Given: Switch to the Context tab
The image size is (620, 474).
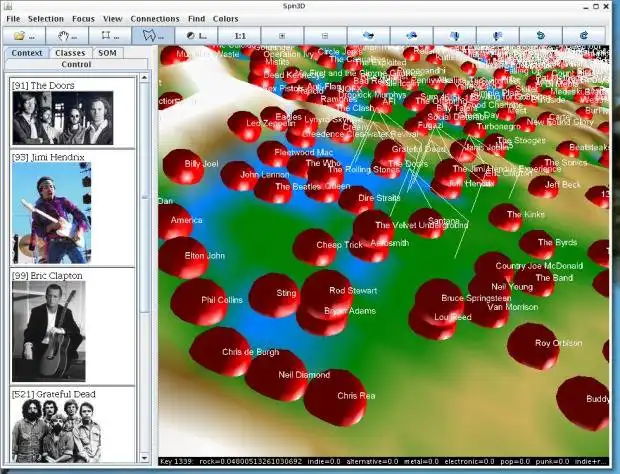Looking at the screenshot, I should (26, 53).
